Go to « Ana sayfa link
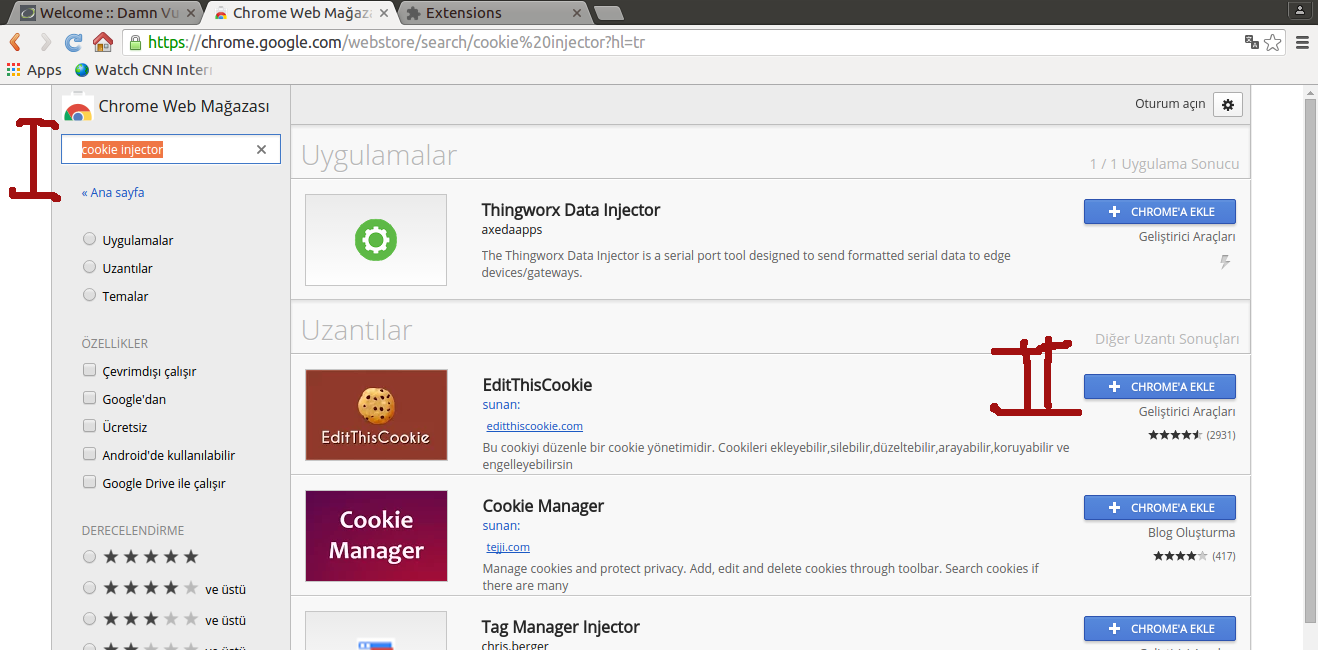1318x650 pixels. pos(113,193)
